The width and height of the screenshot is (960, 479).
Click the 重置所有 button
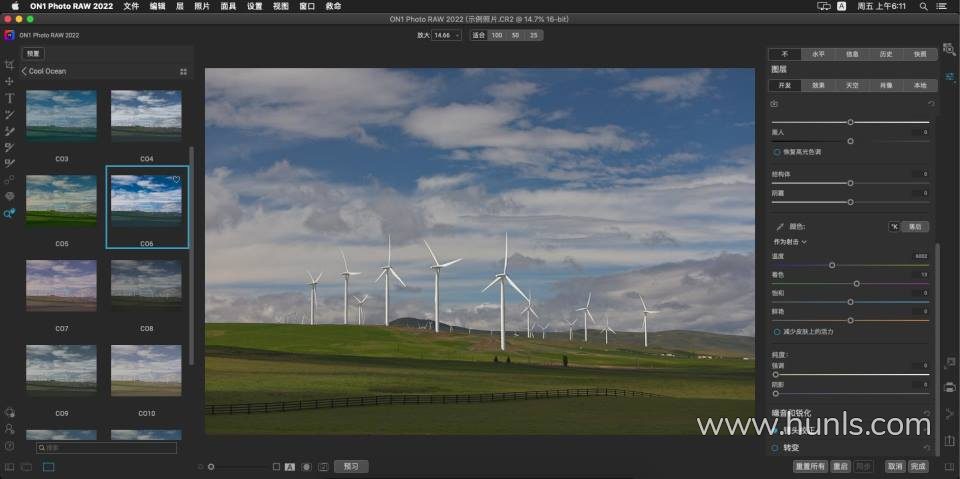coord(810,467)
